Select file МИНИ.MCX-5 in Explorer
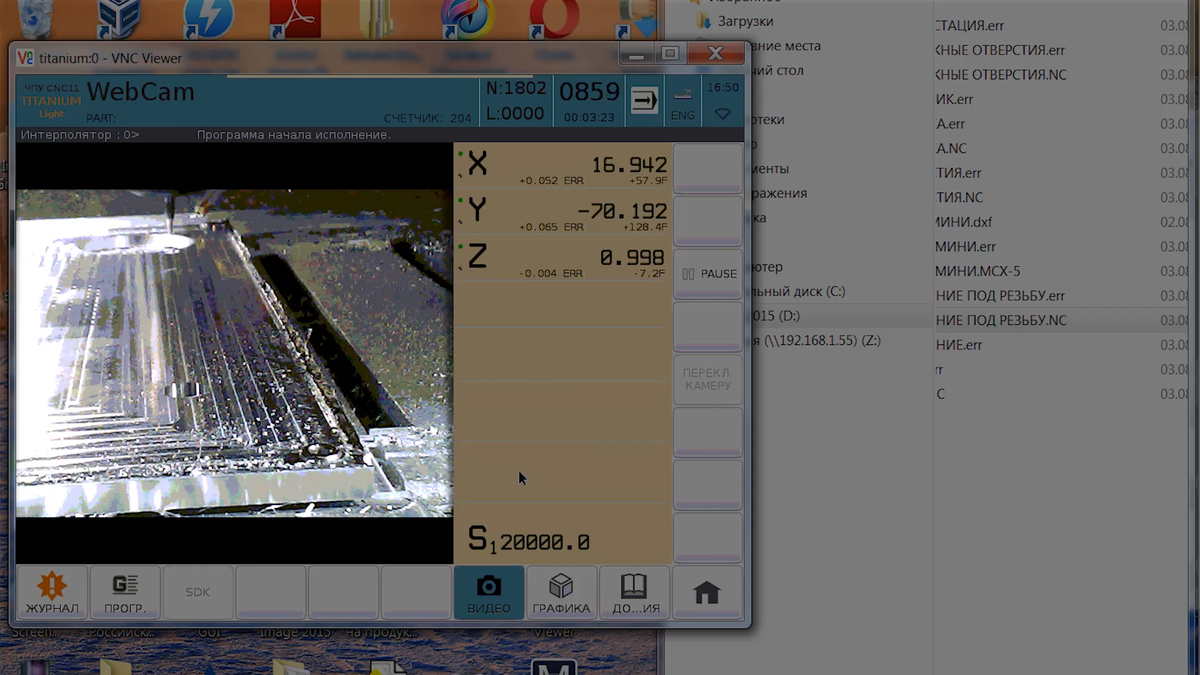The width and height of the screenshot is (1200, 675). (978, 271)
